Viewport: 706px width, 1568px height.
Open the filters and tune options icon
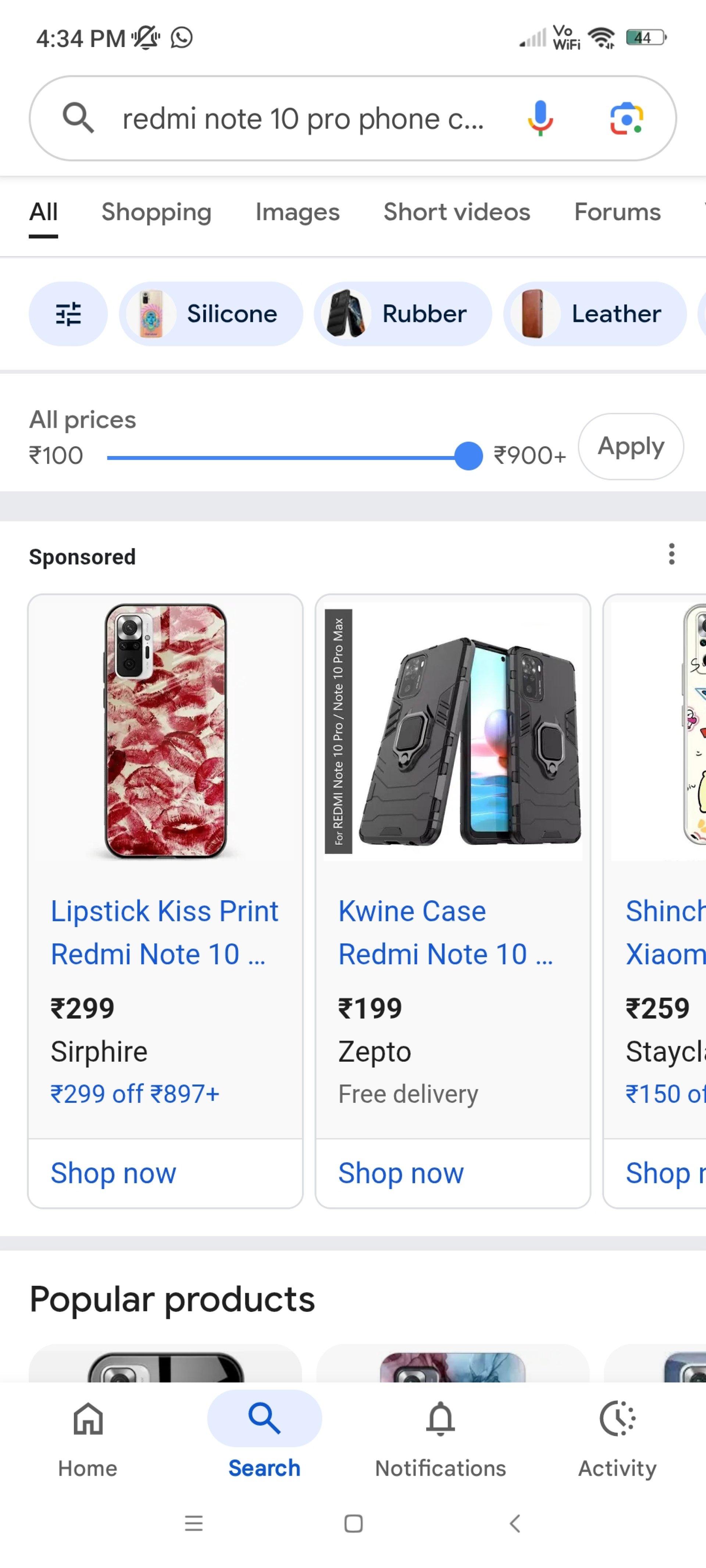(x=68, y=314)
